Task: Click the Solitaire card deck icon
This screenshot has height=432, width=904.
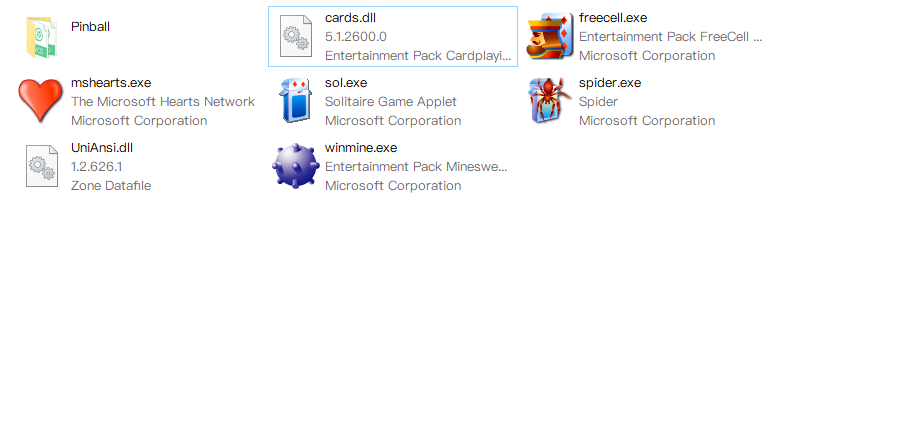Action: click(x=296, y=101)
